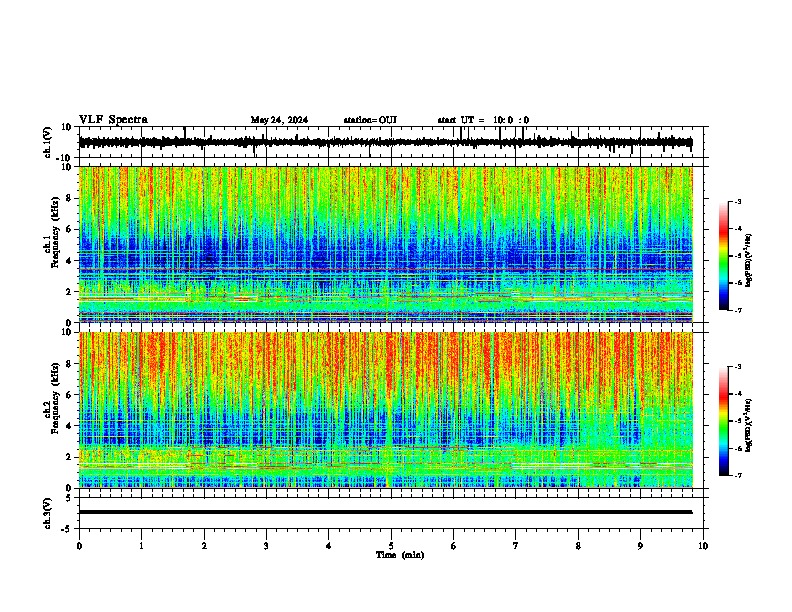Image resolution: width=792 pixels, height=612 pixels.
Task: Click the ch.2 frequency spectrogram panel
Action: click(x=385, y=410)
